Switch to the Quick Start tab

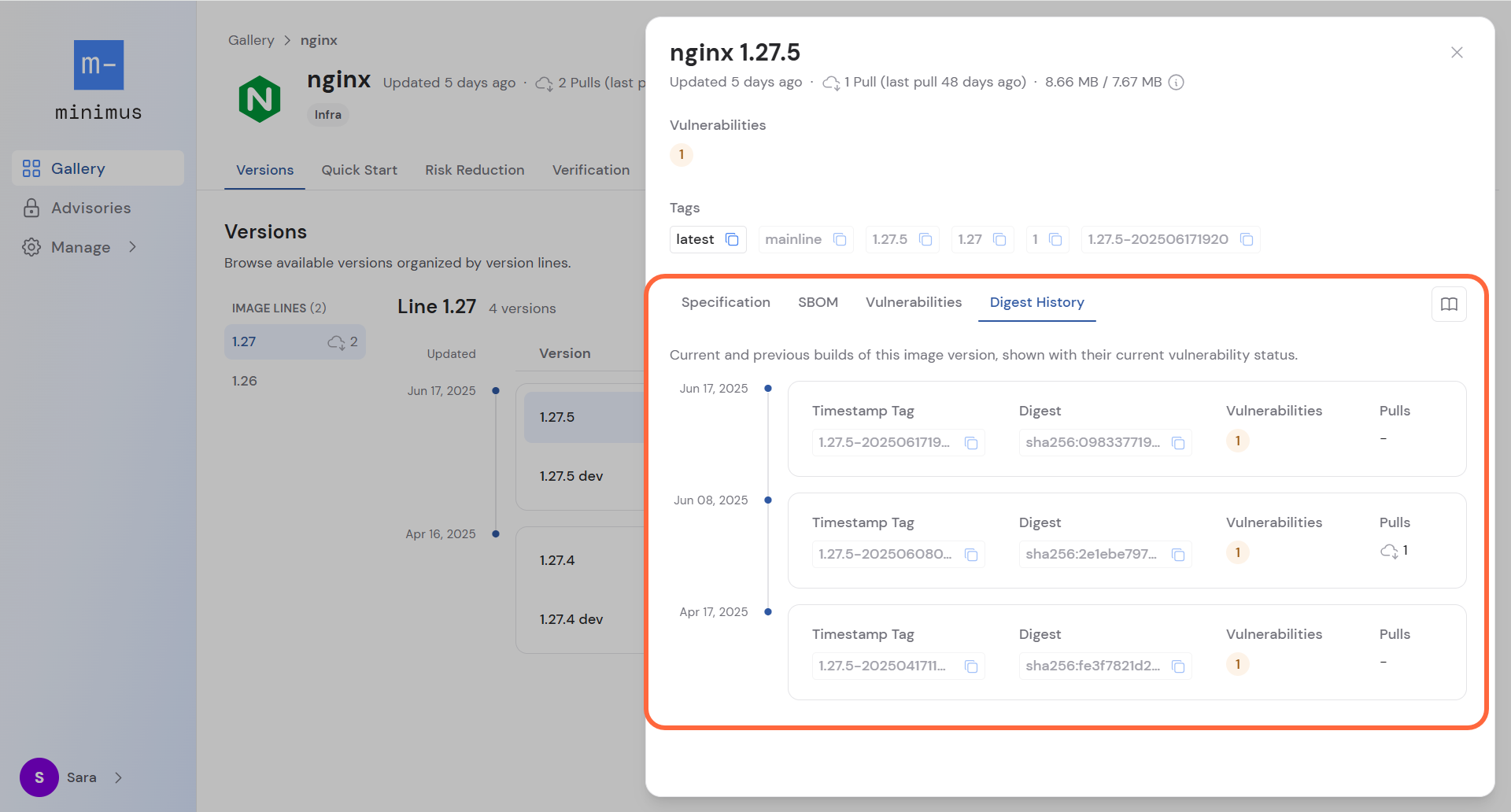pyautogui.click(x=359, y=170)
